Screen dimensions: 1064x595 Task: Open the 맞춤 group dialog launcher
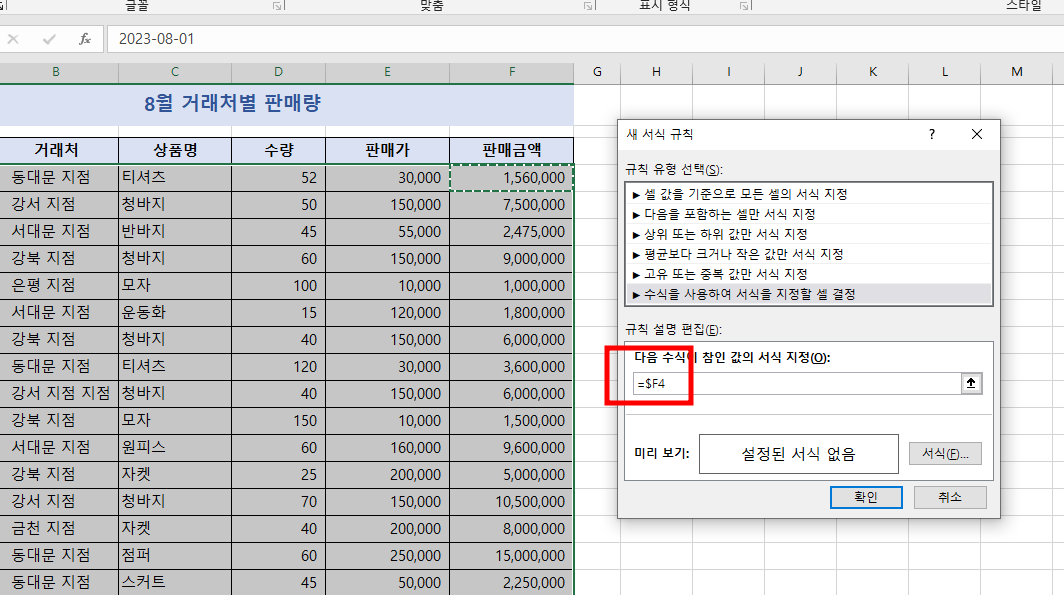588,5
